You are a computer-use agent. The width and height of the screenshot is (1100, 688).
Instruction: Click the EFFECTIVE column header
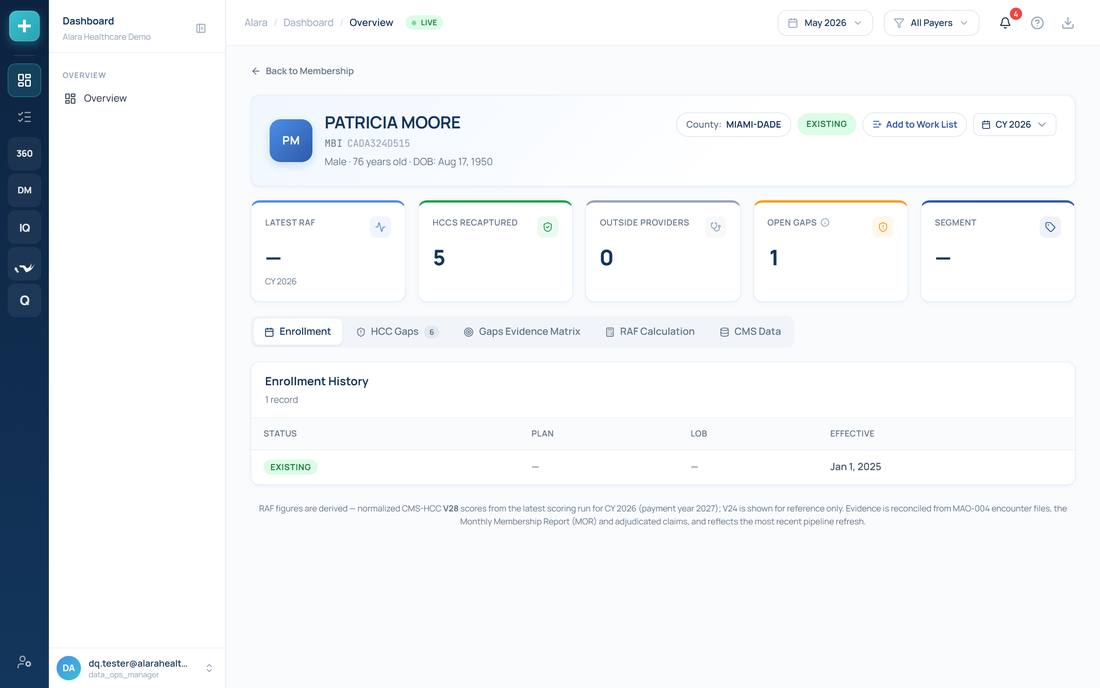click(852, 433)
